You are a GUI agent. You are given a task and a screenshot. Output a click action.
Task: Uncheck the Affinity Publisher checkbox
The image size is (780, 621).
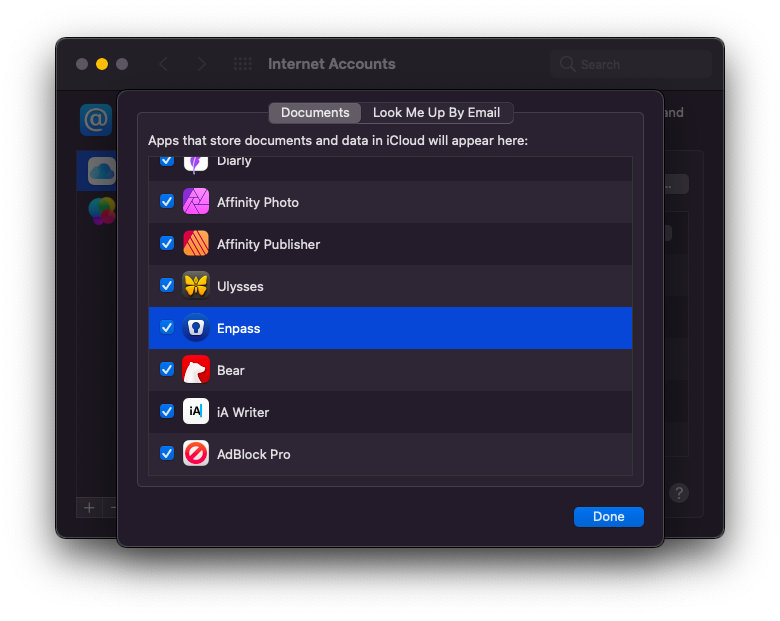tap(167, 243)
